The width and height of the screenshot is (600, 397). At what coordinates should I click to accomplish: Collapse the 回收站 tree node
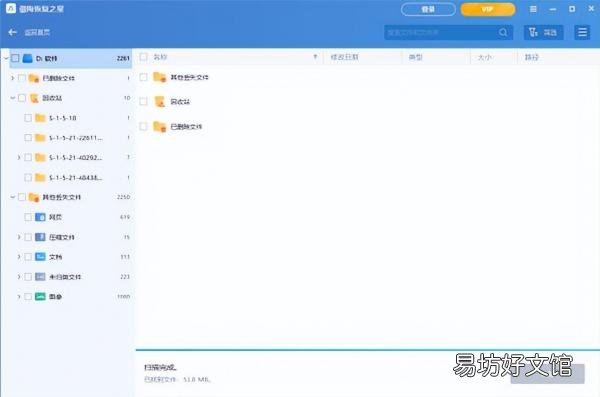[13, 98]
